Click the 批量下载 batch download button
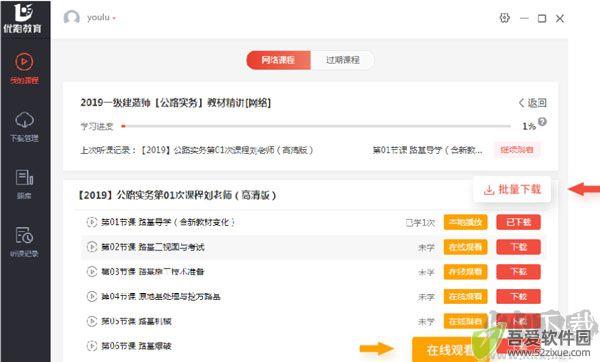Viewport: 600px width, 362px height. tap(512, 189)
